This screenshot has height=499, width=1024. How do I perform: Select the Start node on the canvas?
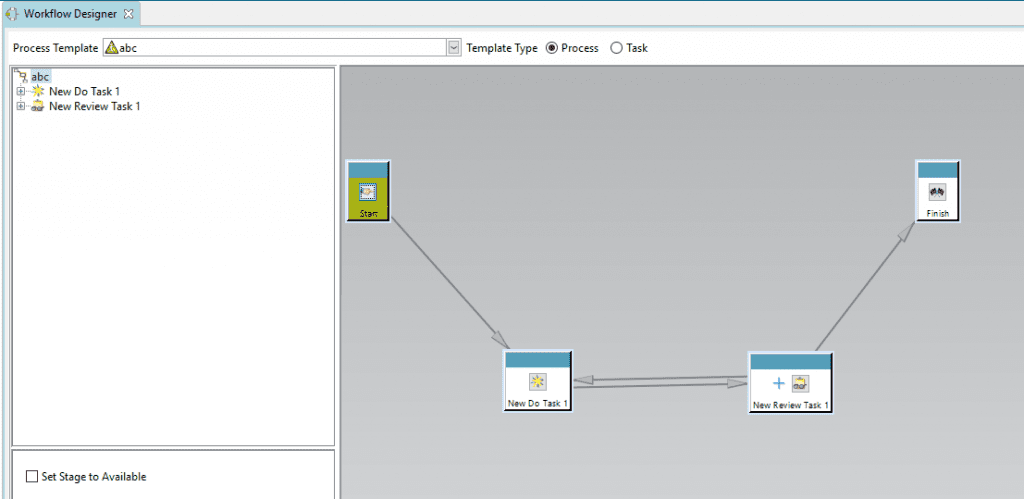pyautogui.click(x=368, y=191)
